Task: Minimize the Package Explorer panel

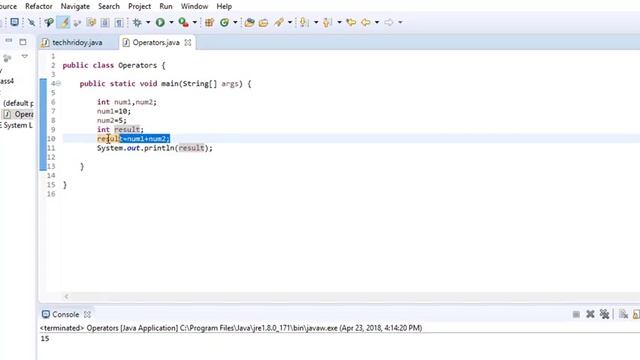Action: click(x=9, y=41)
